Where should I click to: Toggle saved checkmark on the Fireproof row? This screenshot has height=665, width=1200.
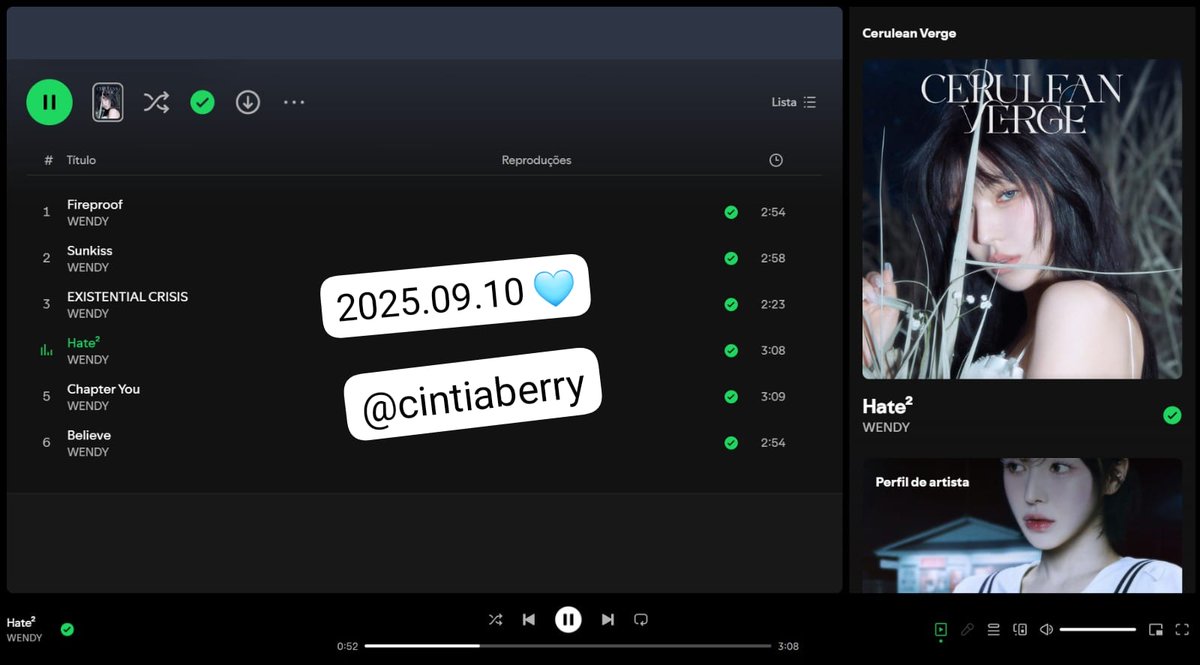click(x=731, y=212)
